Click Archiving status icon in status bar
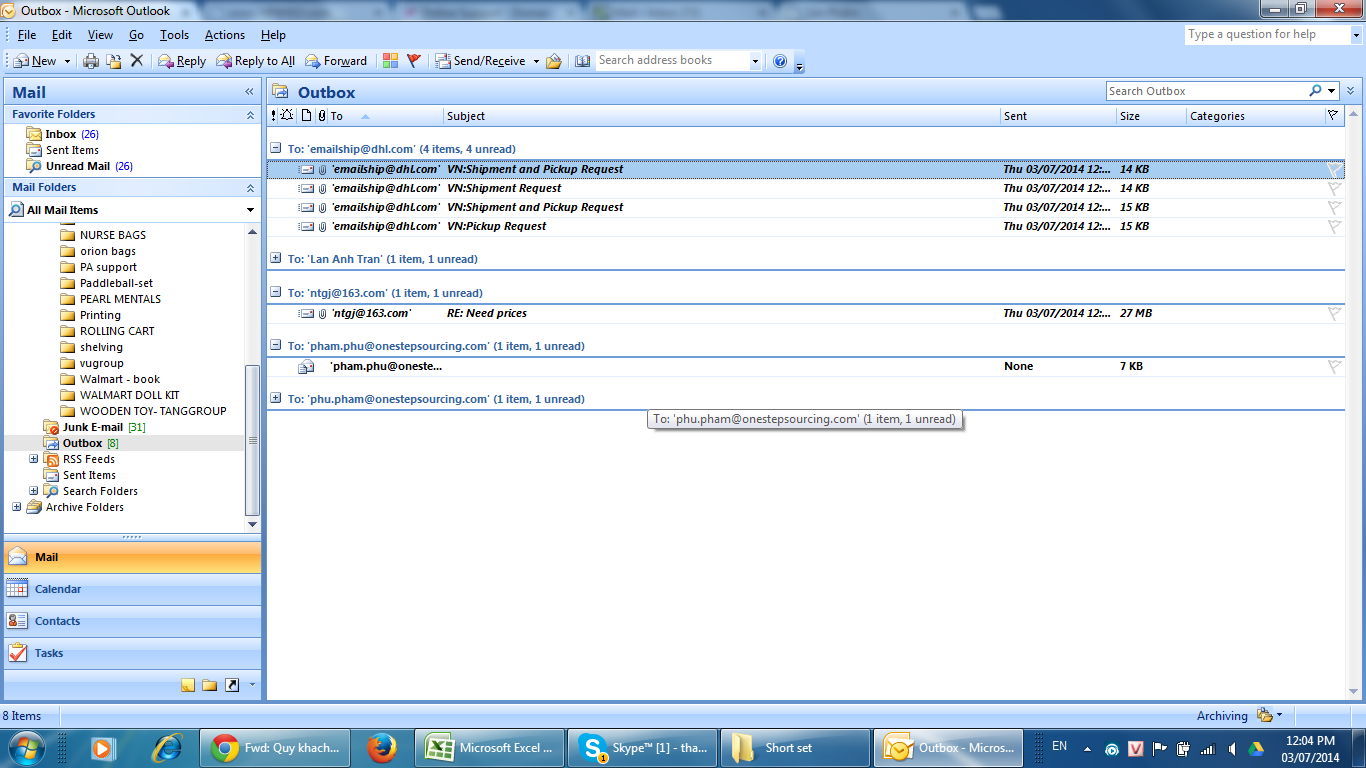 [x=1265, y=715]
